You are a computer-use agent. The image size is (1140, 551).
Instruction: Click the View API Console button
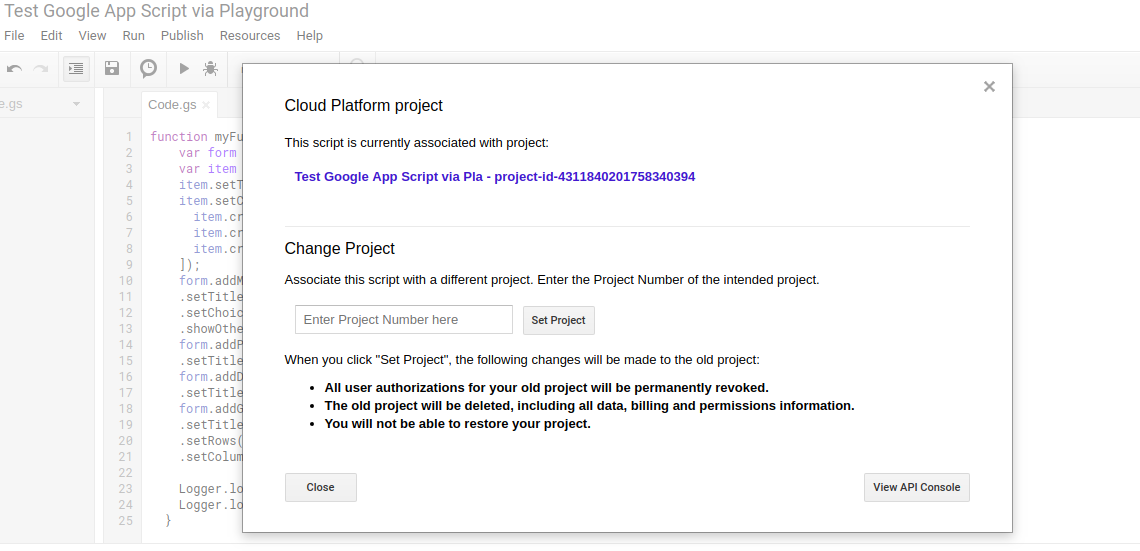coord(917,487)
